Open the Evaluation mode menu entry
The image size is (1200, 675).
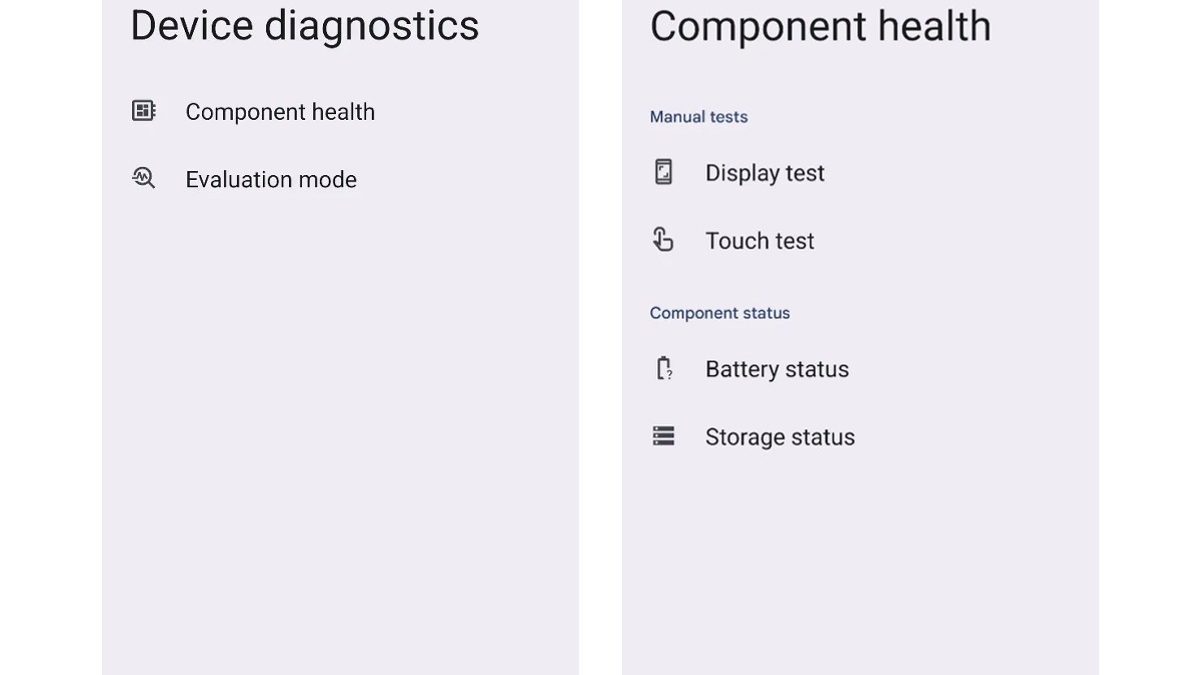271,180
